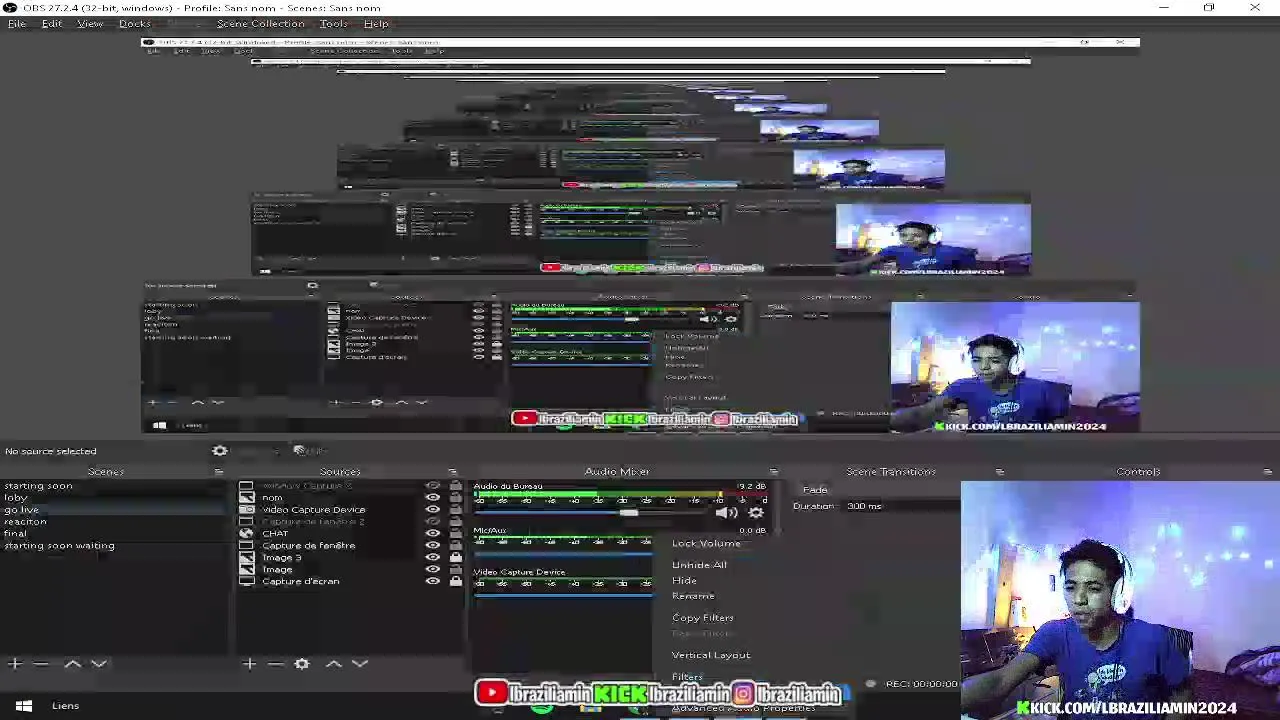Remove source using the Sources minus icon
This screenshot has width=1280, height=720.
(x=275, y=663)
